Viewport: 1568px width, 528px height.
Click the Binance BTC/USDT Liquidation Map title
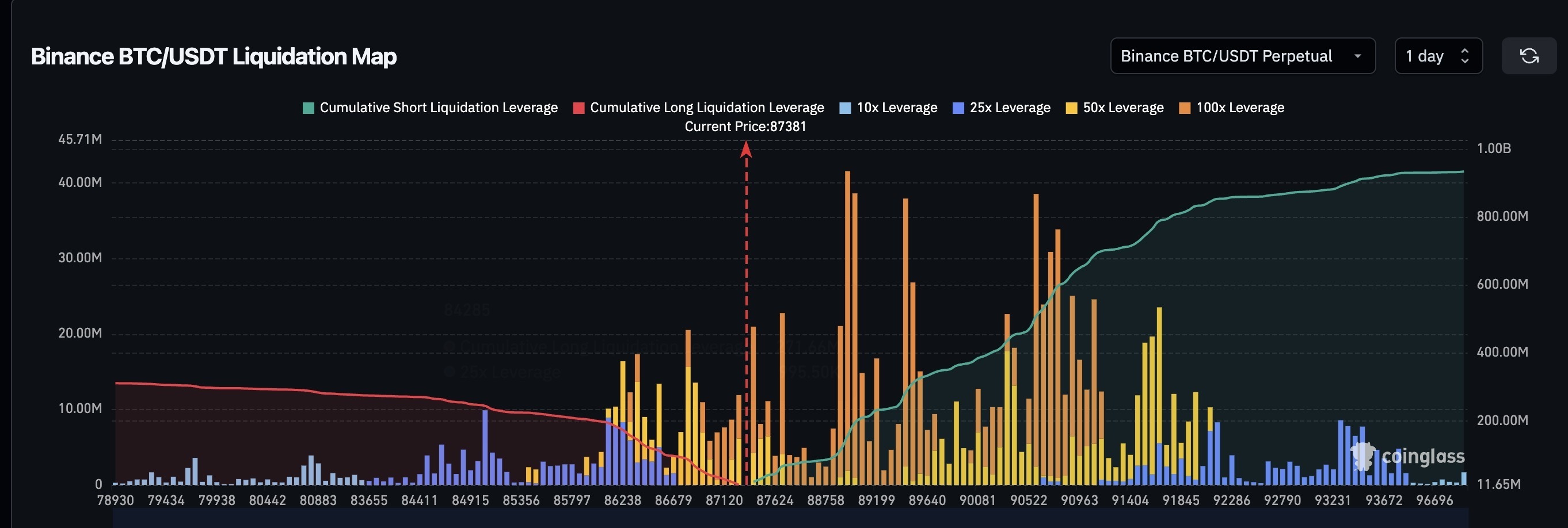coord(214,56)
